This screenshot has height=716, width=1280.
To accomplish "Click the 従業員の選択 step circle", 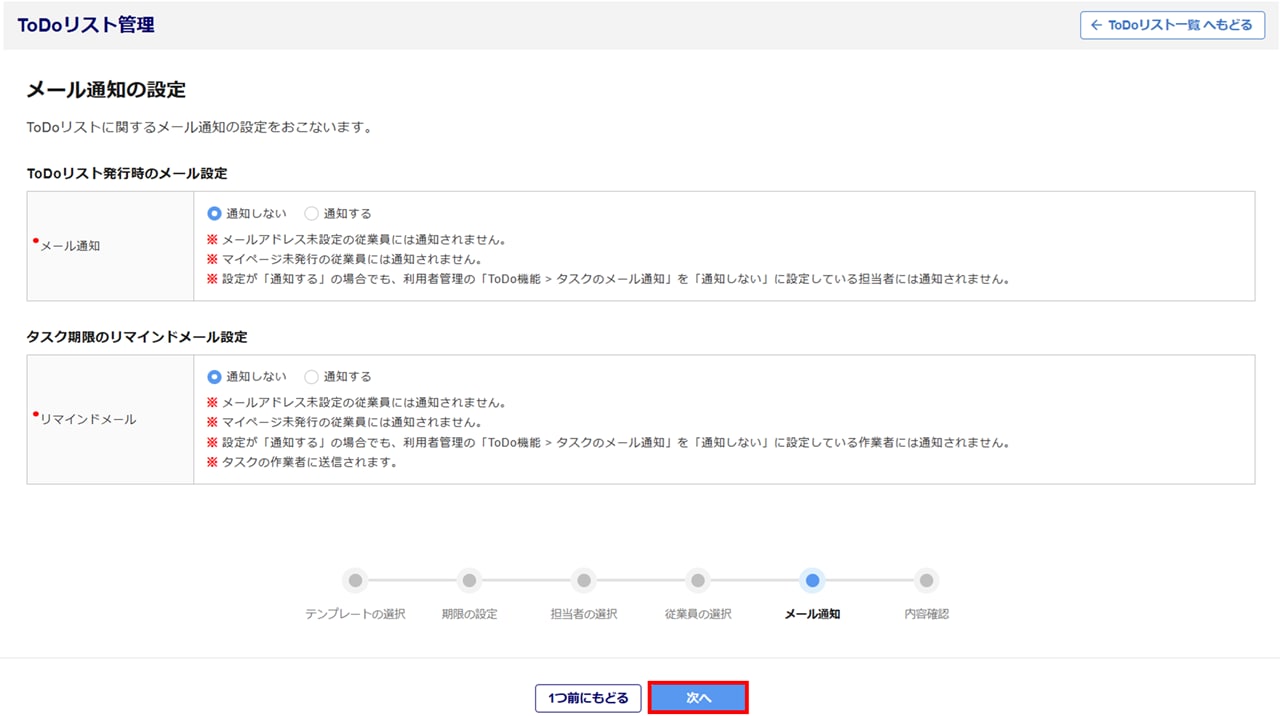I will (x=698, y=580).
